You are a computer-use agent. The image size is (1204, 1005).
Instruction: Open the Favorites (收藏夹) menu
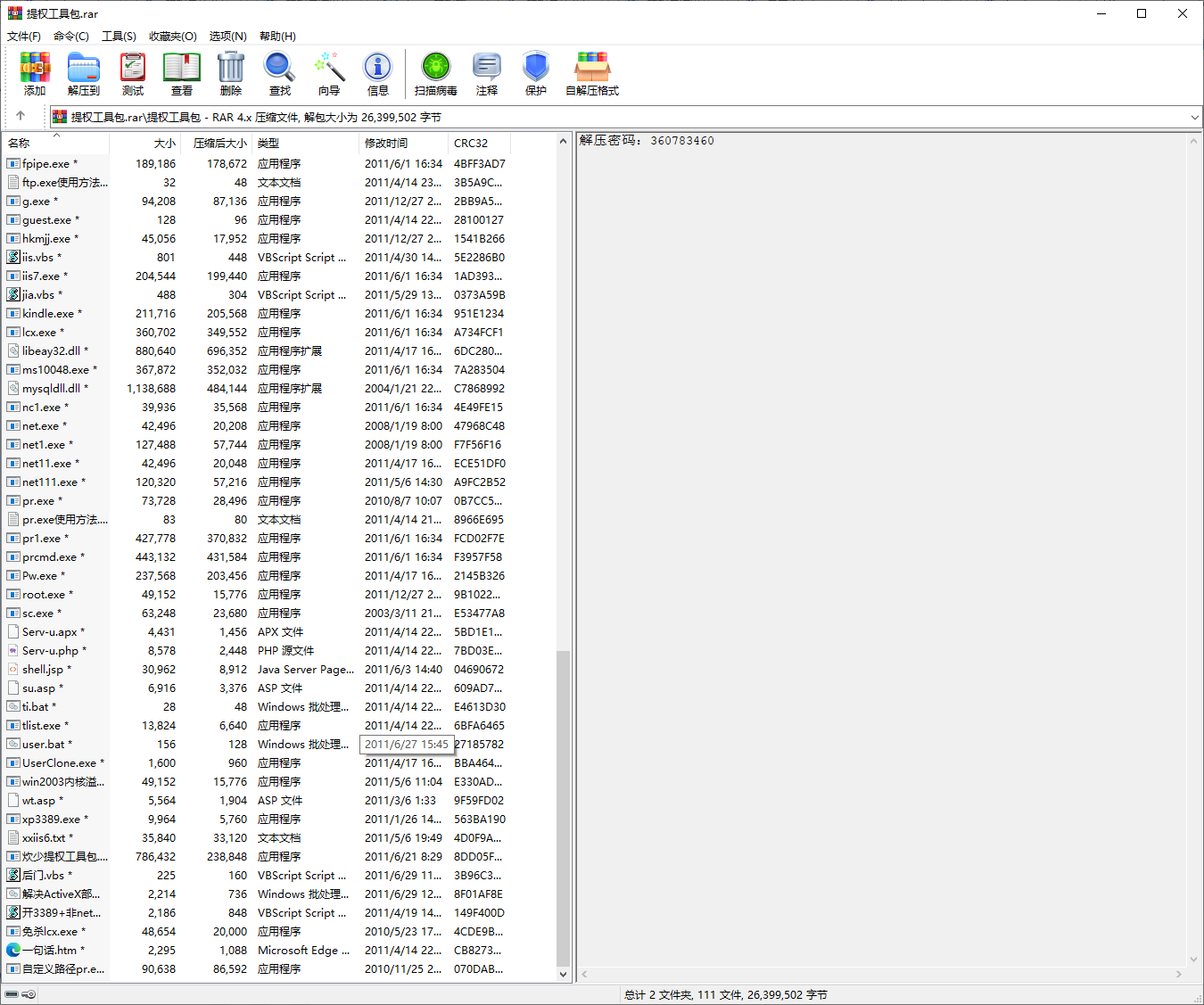[172, 37]
